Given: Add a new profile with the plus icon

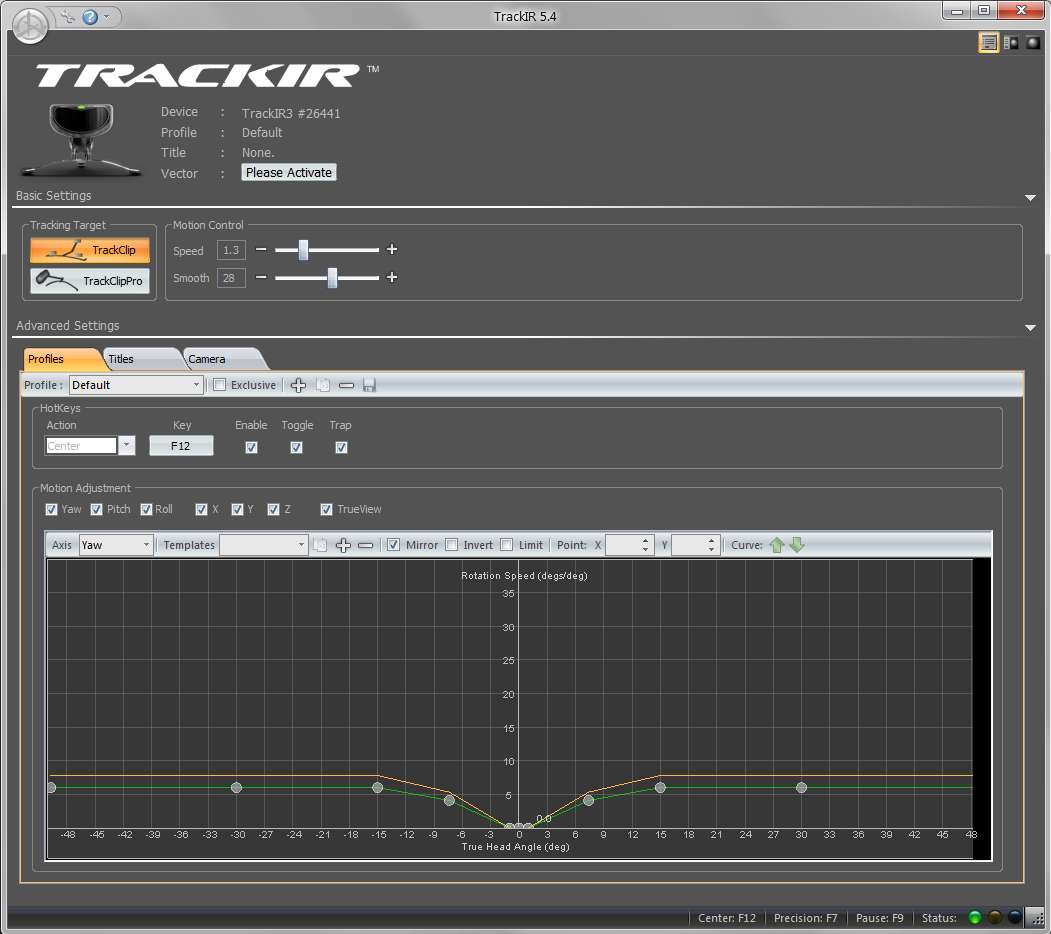Looking at the screenshot, I should tap(298, 385).
